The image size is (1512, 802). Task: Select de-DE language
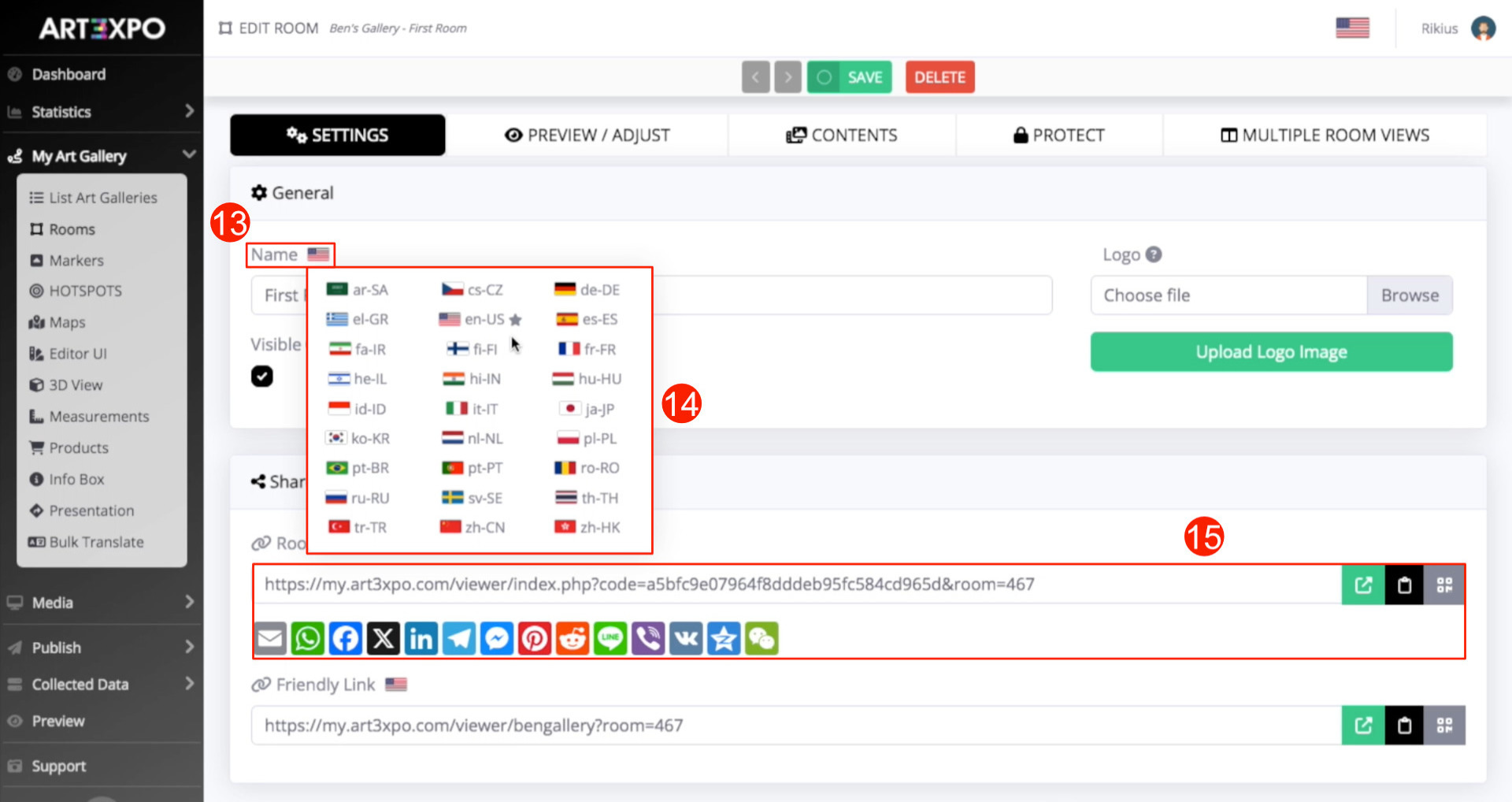(x=587, y=290)
